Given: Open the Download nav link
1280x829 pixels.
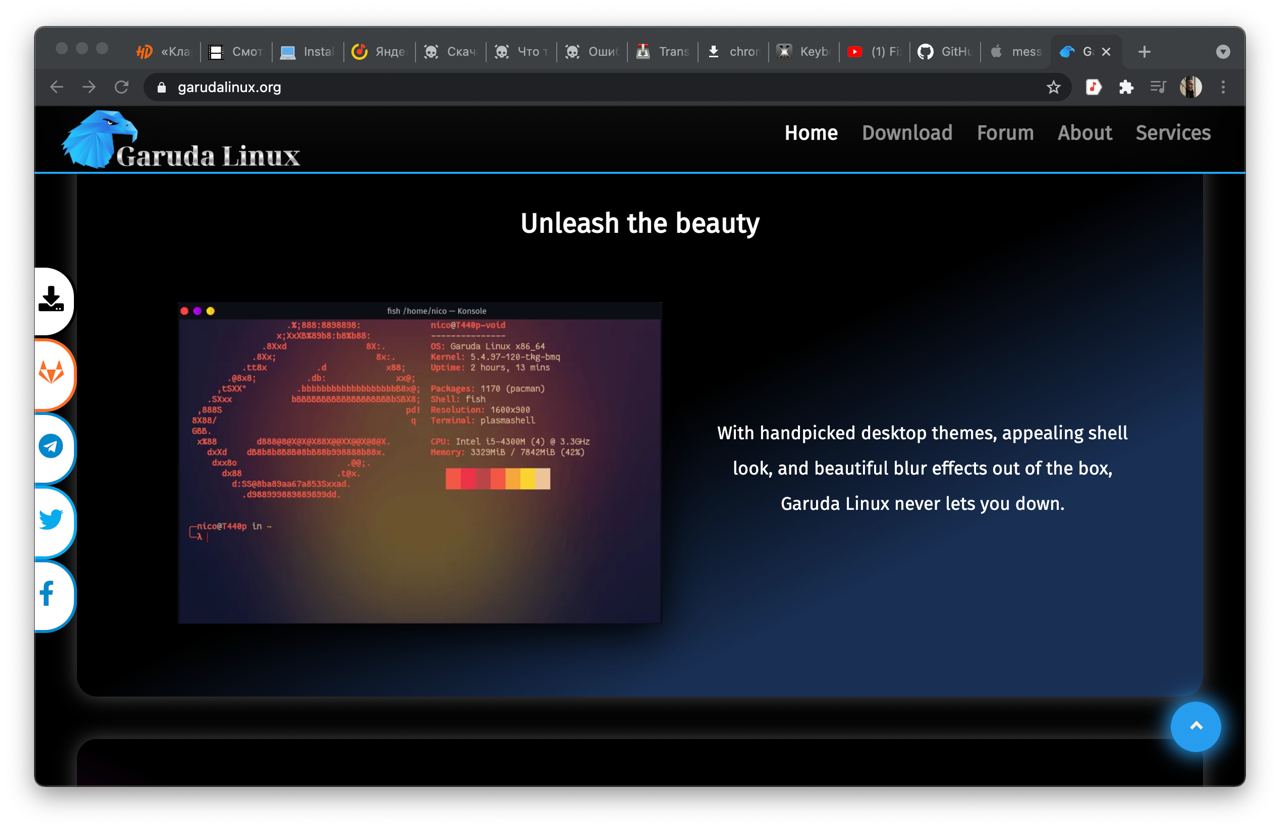Looking at the screenshot, I should click(x=907, y=133).
